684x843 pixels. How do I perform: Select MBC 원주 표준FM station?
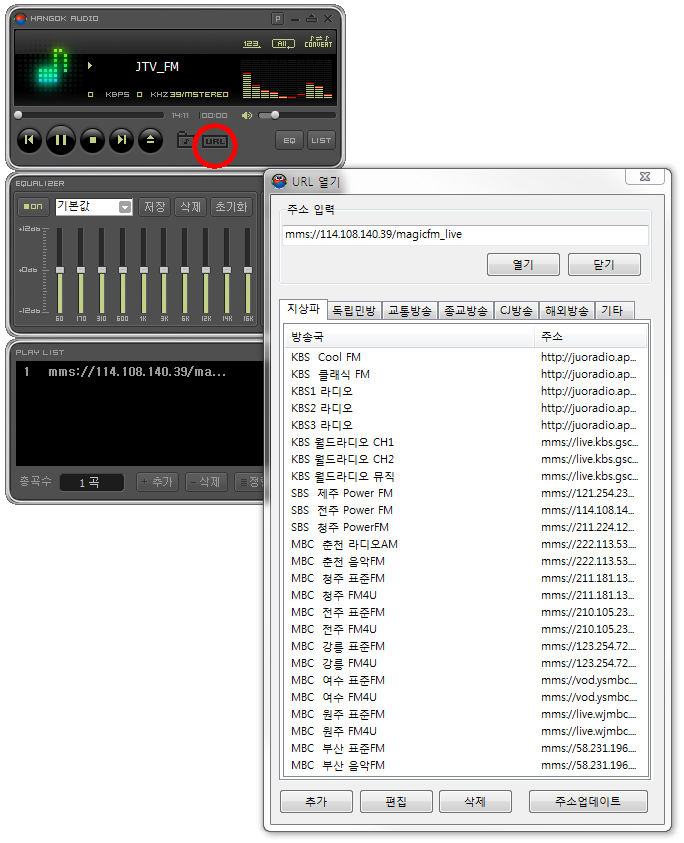(x=466, y=715)
